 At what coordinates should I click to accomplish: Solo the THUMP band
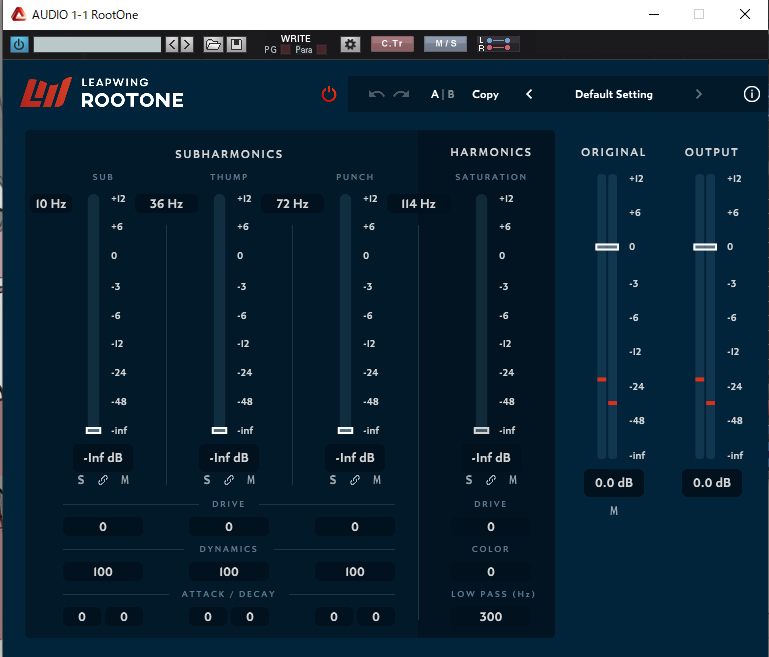coord(207,480)
